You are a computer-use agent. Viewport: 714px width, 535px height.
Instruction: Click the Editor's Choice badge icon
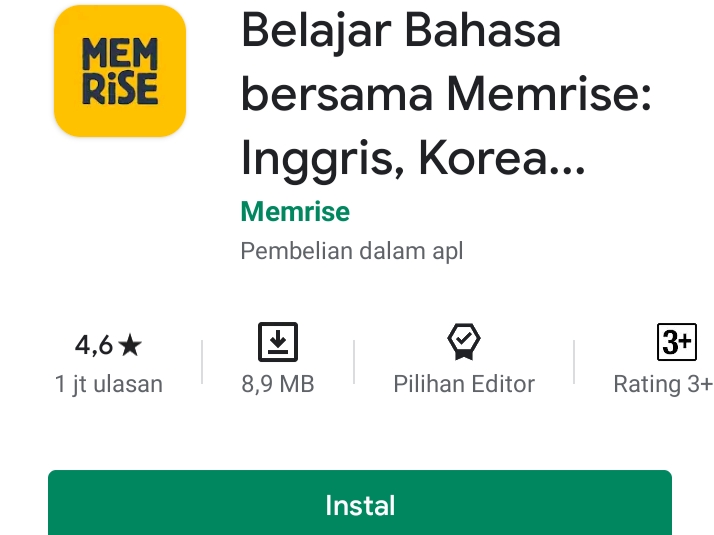(x=464, y=342)
